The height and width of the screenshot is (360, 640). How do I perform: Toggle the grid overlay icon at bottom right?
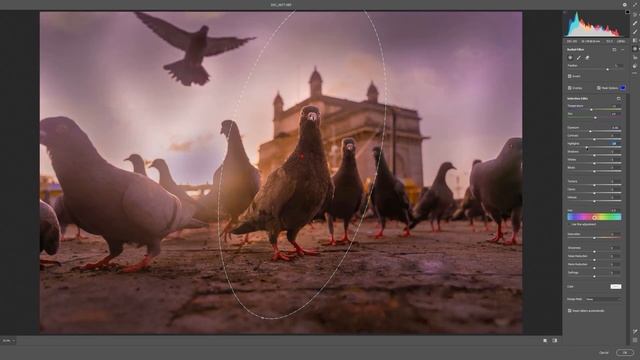[x=635, y=340]
